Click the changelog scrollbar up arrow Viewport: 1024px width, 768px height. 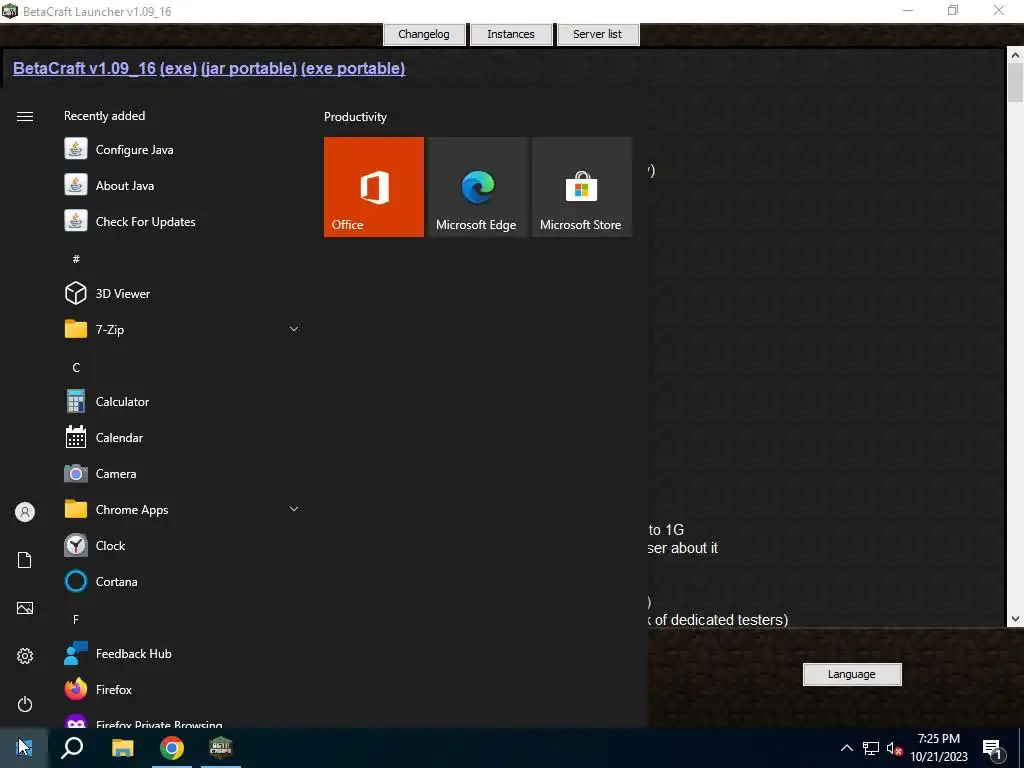[x=1015, y=55]
